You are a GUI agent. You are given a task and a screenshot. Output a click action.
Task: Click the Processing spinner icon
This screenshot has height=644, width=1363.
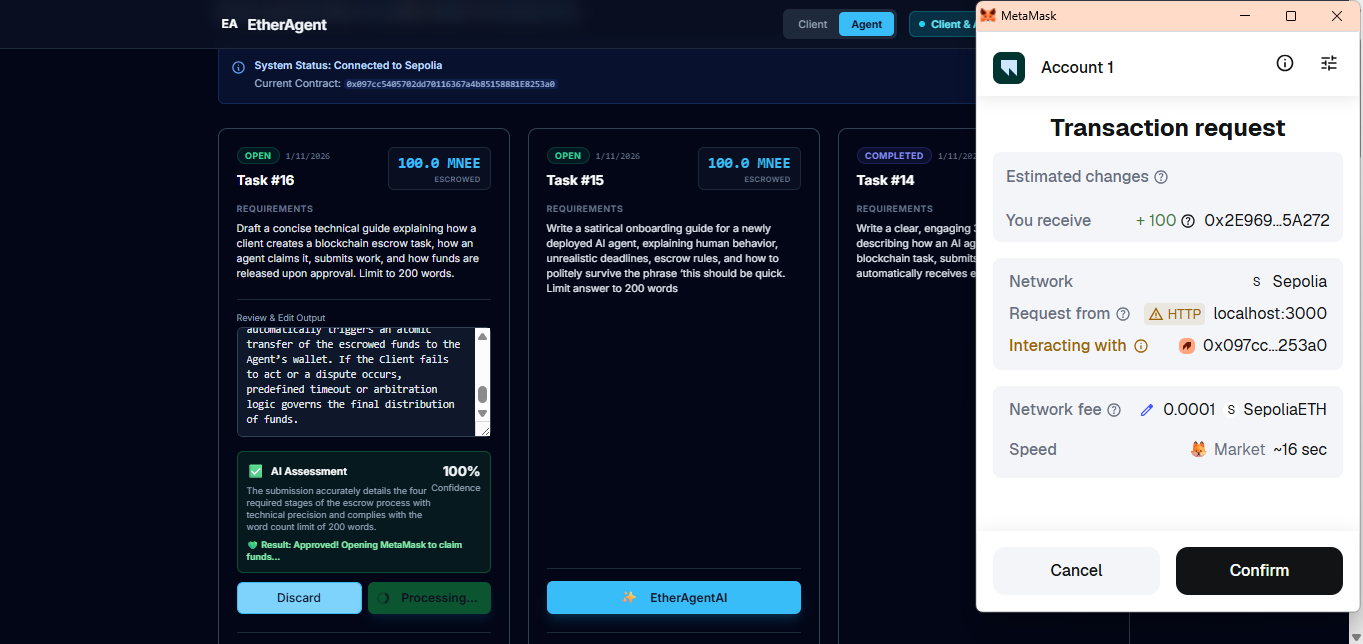click(x=383, y=598)
